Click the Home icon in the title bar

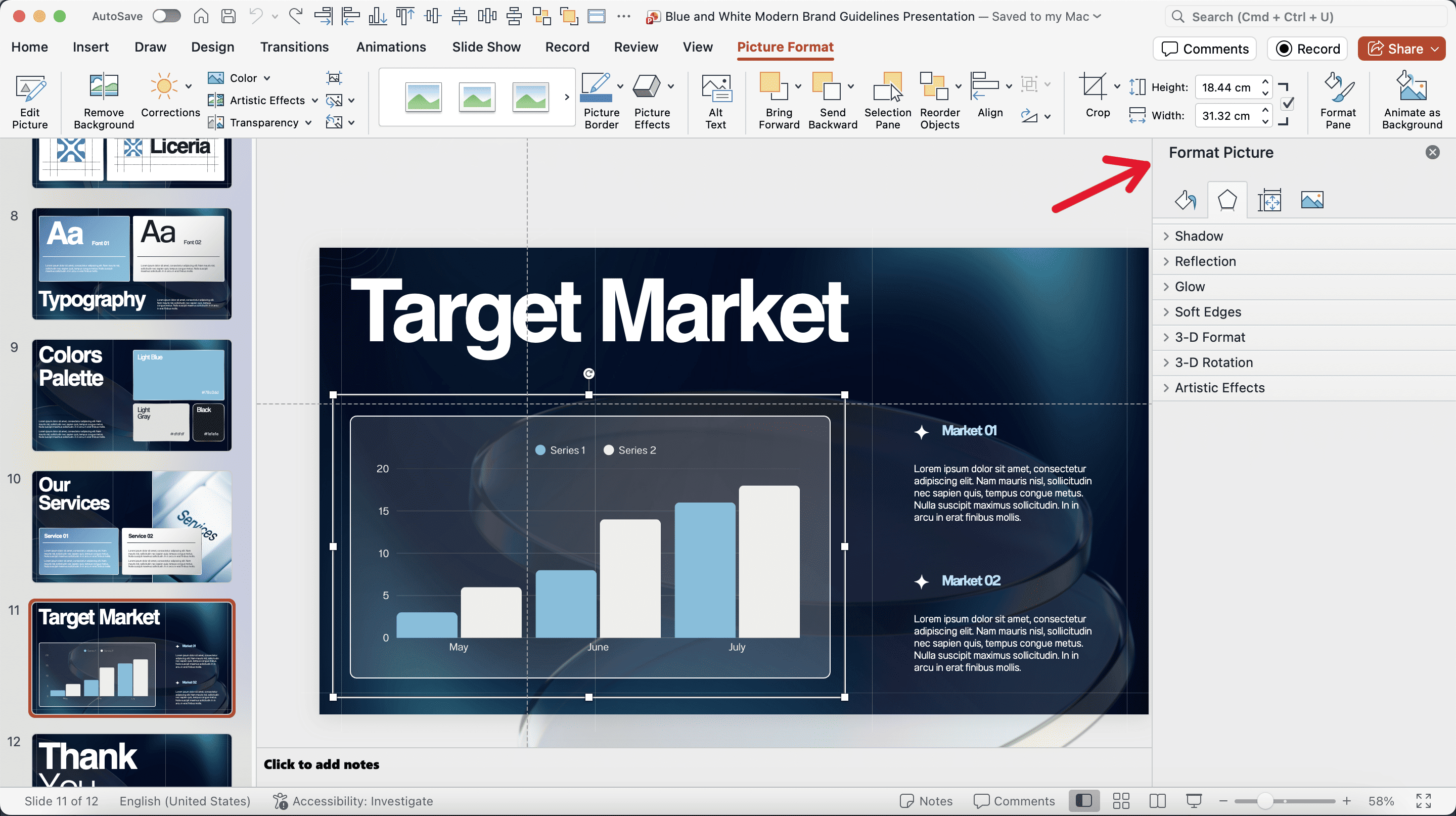[x=201, y=16]
